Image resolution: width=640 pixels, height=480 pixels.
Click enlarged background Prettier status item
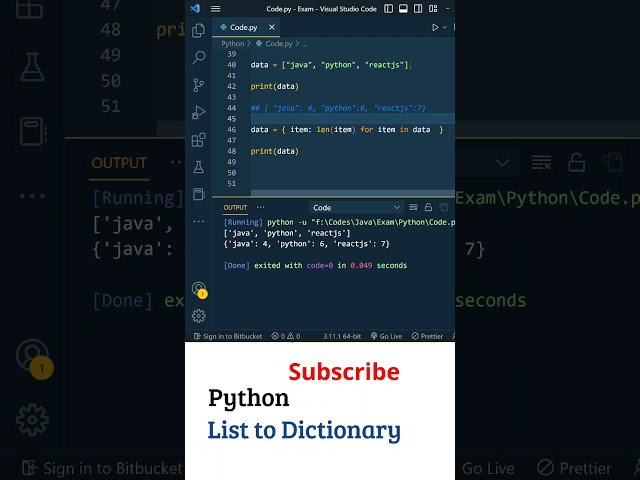pos(574,468)
